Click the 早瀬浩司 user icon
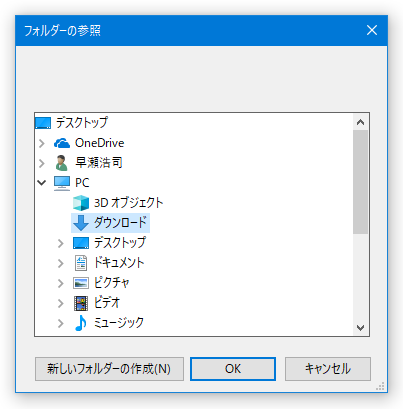This screenshot has width=403, height=409. [61, 163]
